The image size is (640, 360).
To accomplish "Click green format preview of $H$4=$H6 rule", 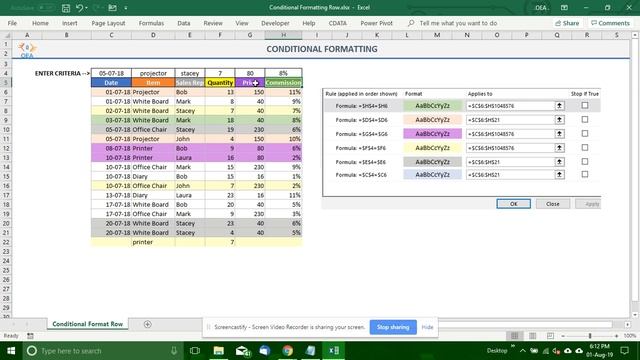I will click(x=432, y=106).
